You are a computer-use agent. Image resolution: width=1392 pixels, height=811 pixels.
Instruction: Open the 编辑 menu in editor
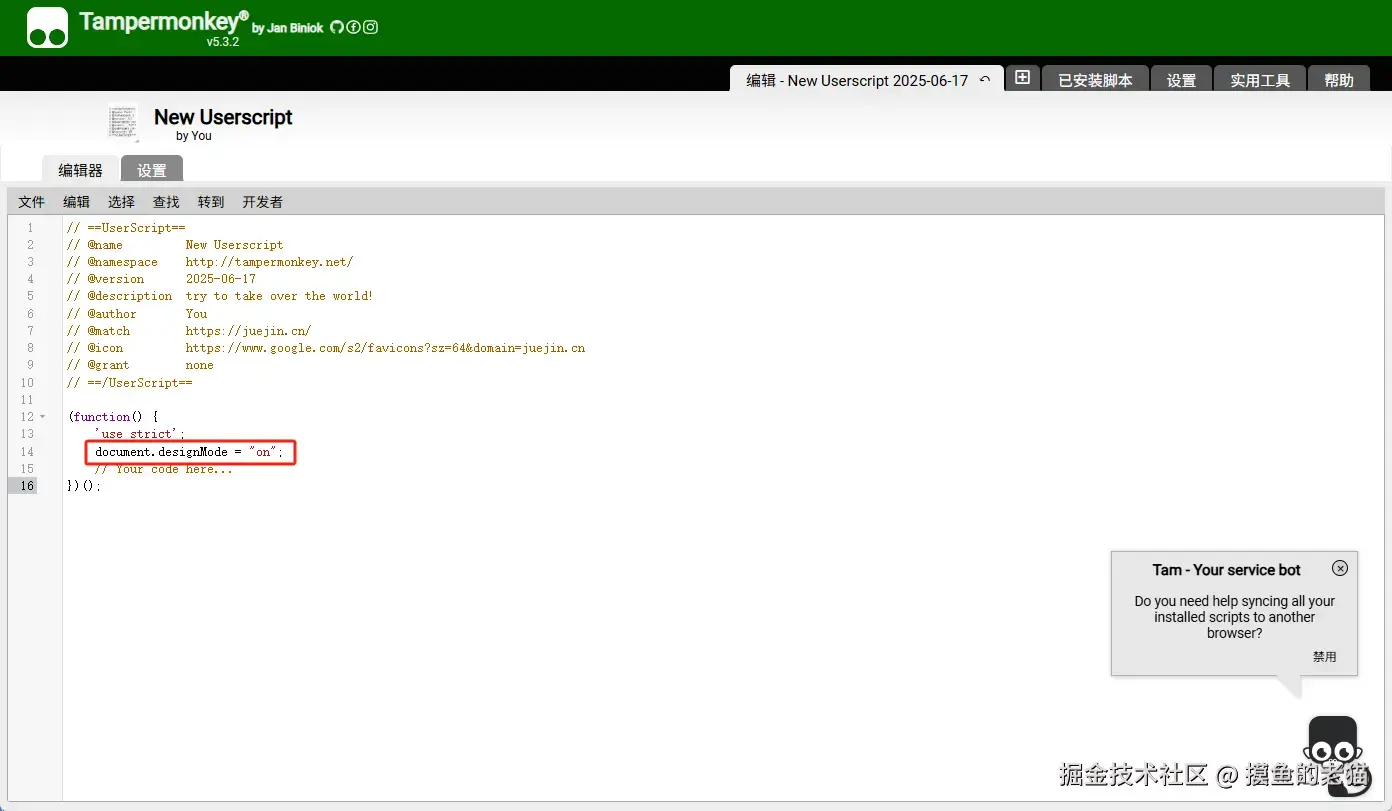coord(77,202)
